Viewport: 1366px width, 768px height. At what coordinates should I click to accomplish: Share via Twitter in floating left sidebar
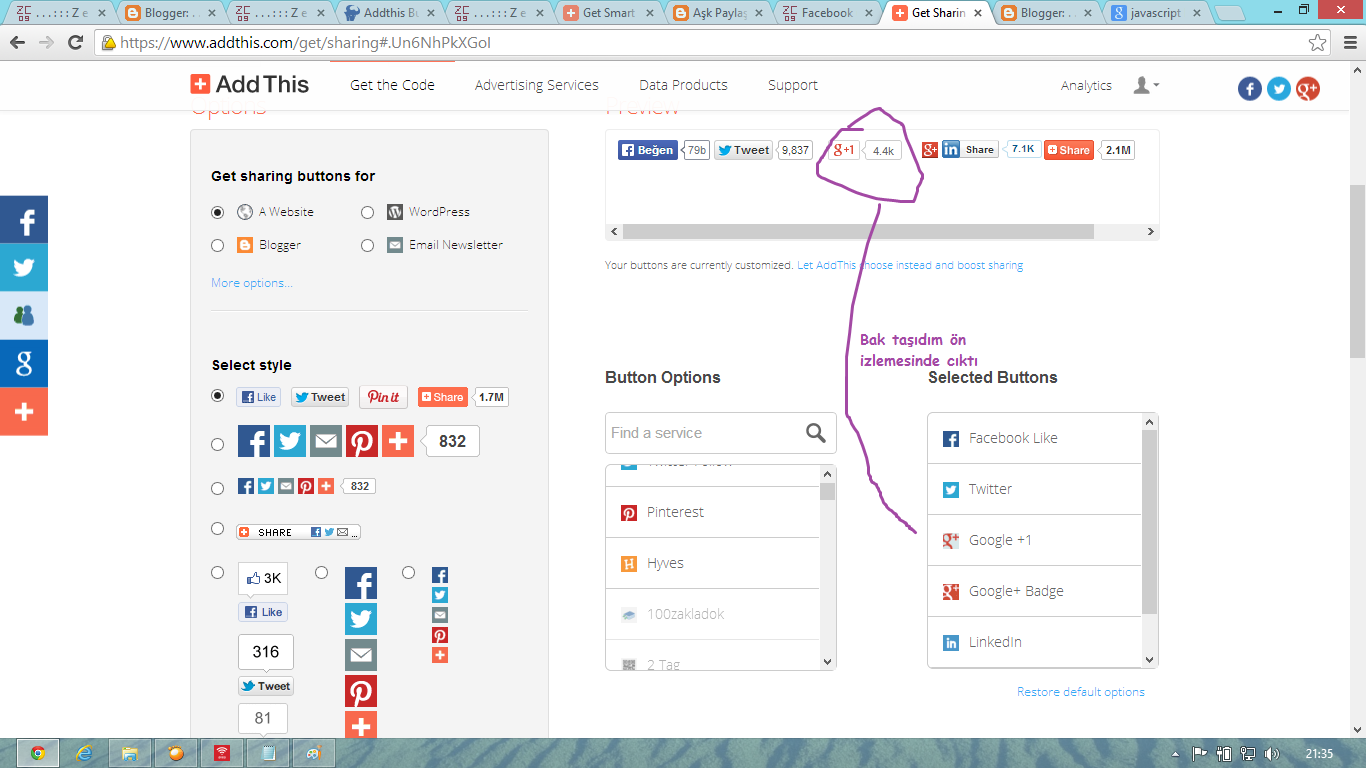[24, 267]
